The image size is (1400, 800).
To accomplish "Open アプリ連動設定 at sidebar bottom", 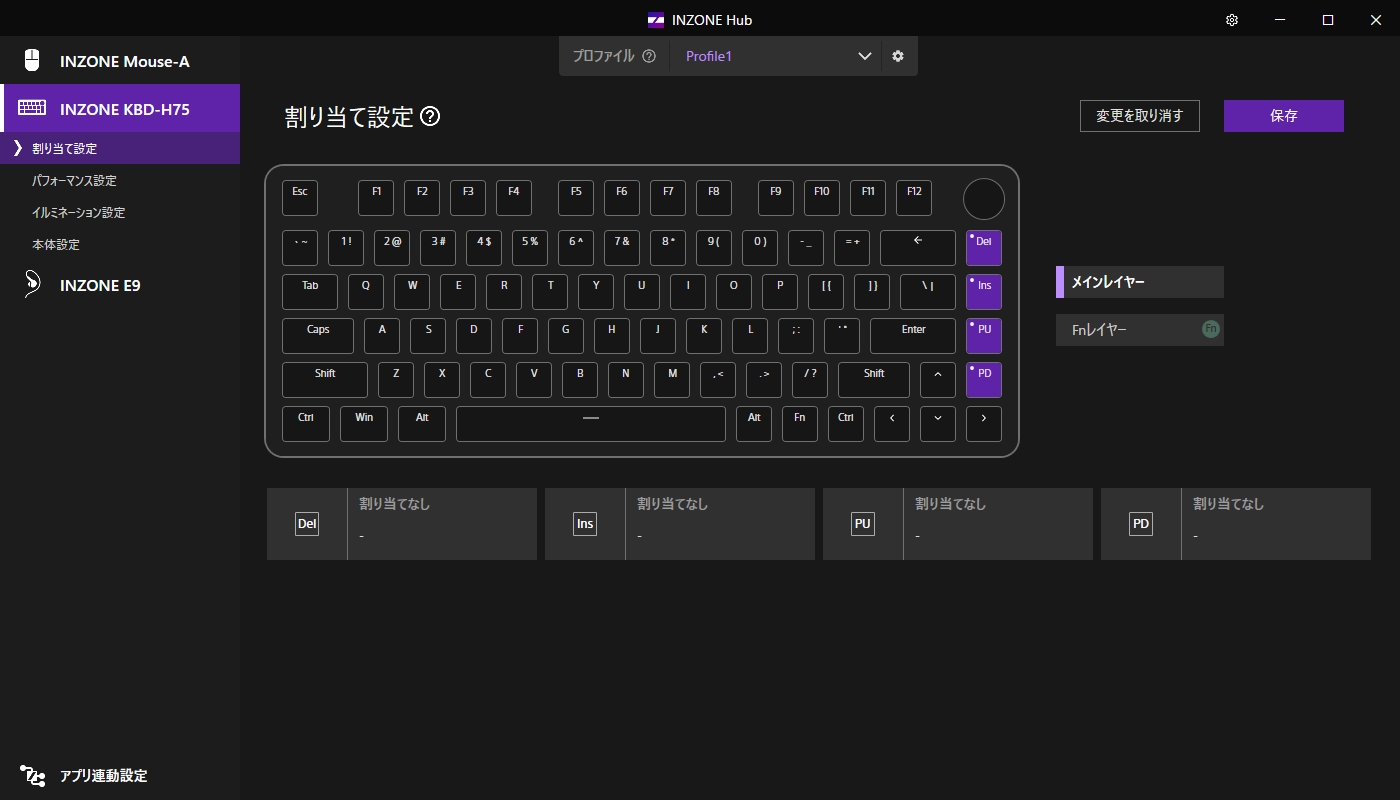I will pyautogui.click(x=120, y=775).
